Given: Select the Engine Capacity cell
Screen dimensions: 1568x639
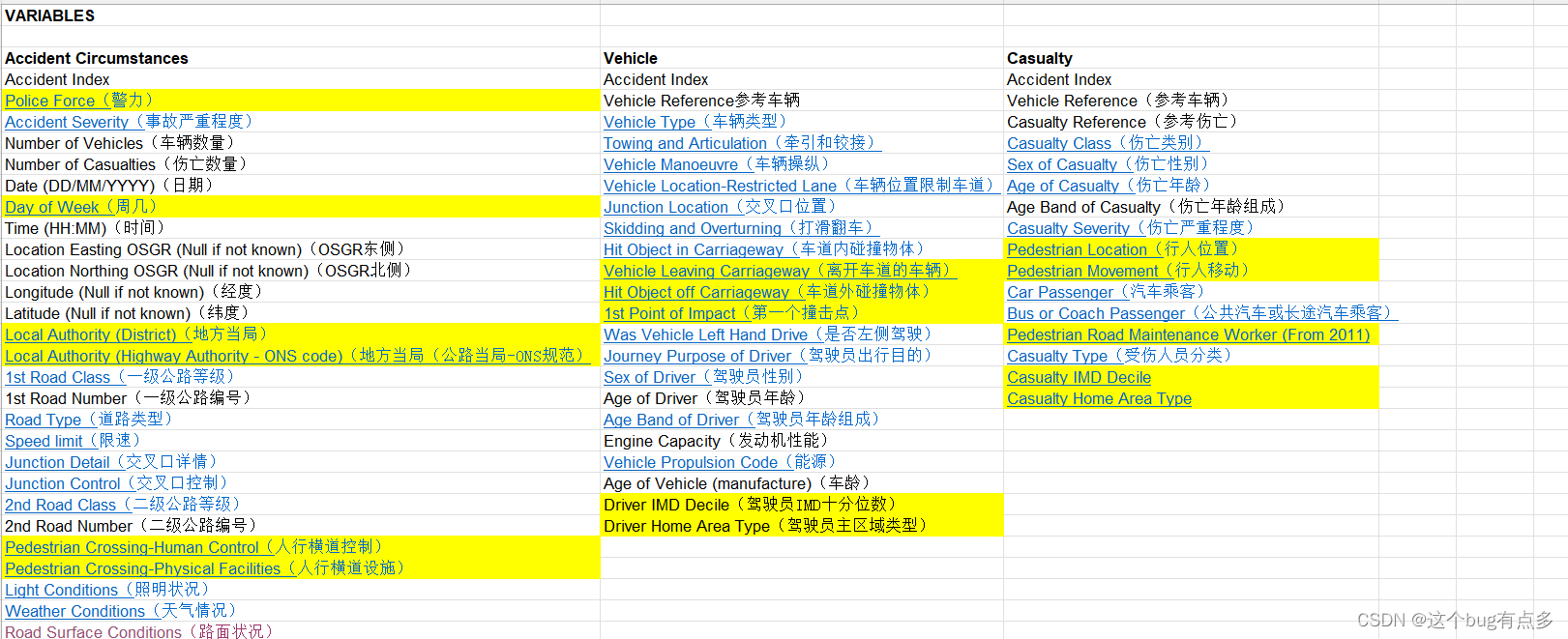Looking at the screenshot, I should 802,441.
